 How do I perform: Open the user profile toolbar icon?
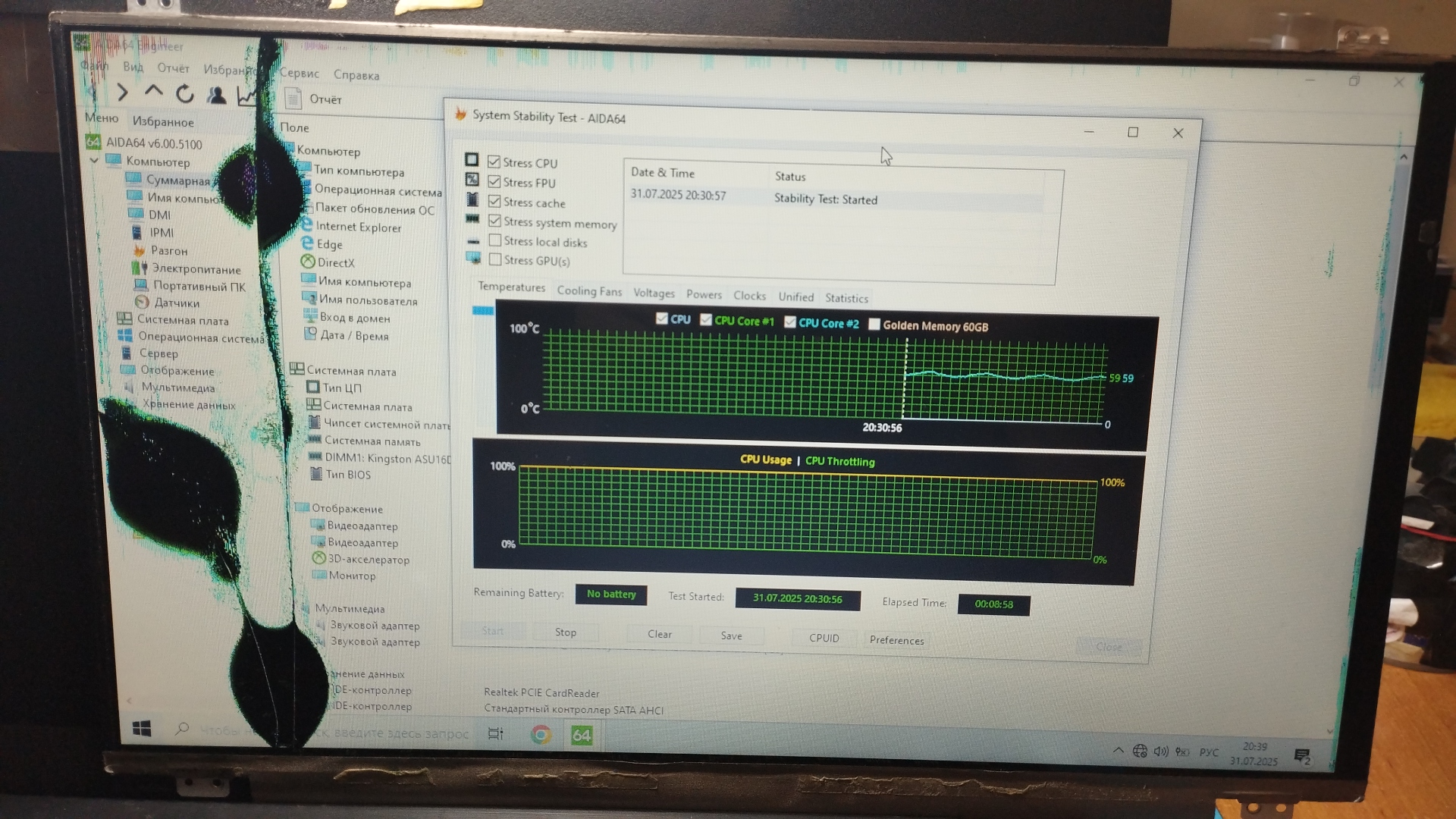click(x=217, y=95)
